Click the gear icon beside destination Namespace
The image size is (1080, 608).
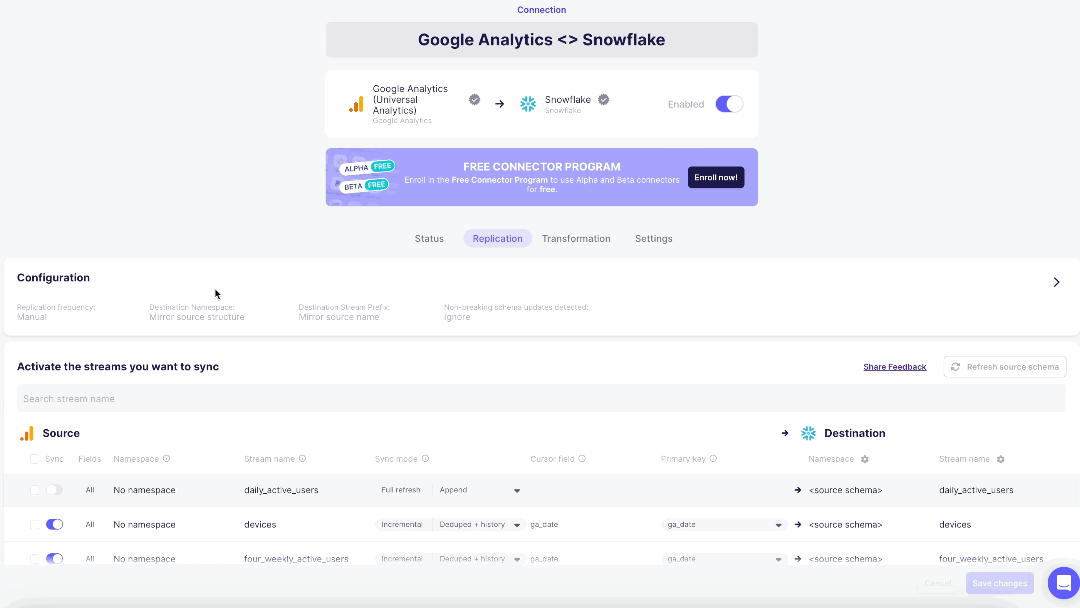pyautogui.click(x=865, y=459)
